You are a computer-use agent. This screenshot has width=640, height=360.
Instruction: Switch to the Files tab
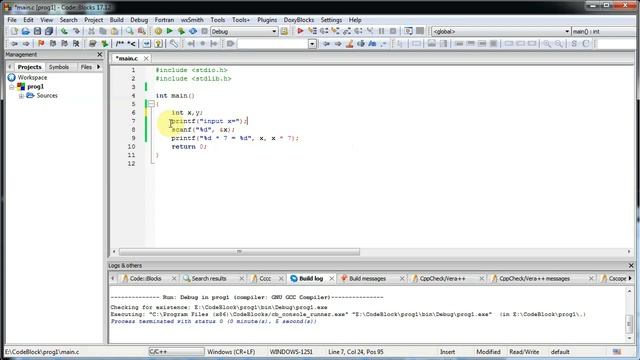pyautogui.click(x=86, y=67)
